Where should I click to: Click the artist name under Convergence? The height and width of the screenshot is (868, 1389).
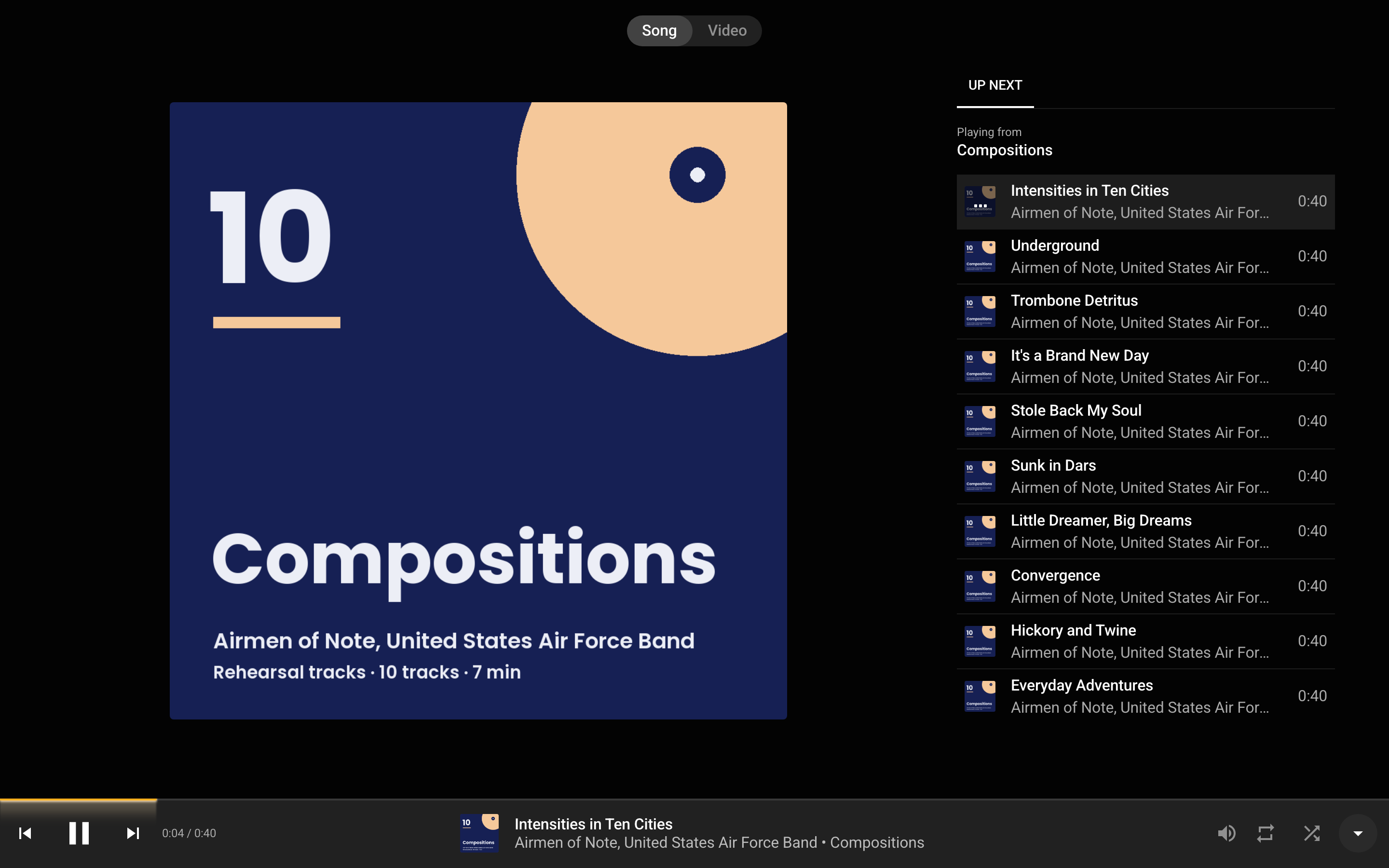pyautogui.click(x=1140, y=597)
